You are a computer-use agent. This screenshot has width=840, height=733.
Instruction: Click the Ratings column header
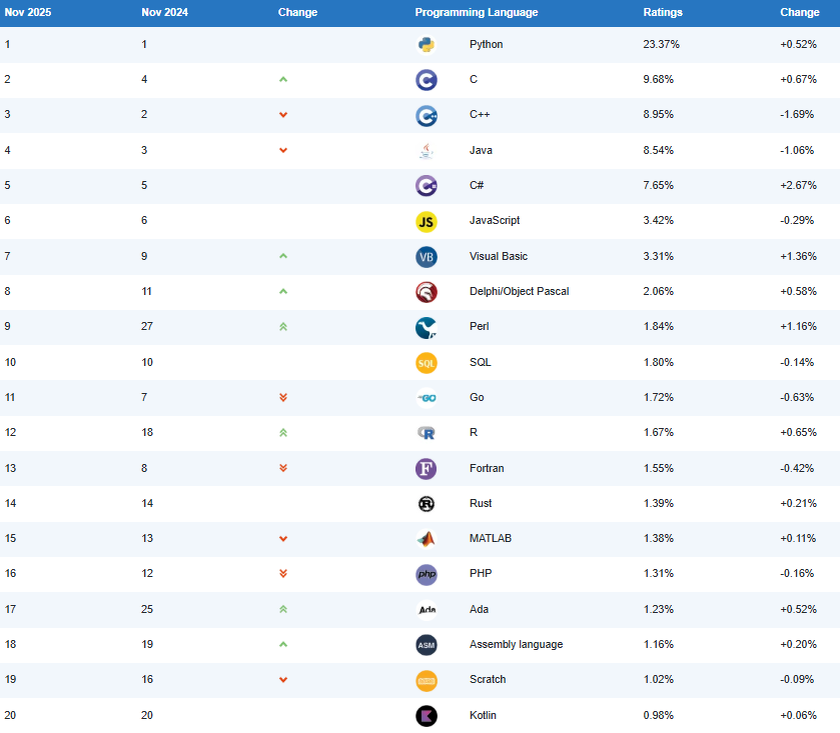point(663,13)
